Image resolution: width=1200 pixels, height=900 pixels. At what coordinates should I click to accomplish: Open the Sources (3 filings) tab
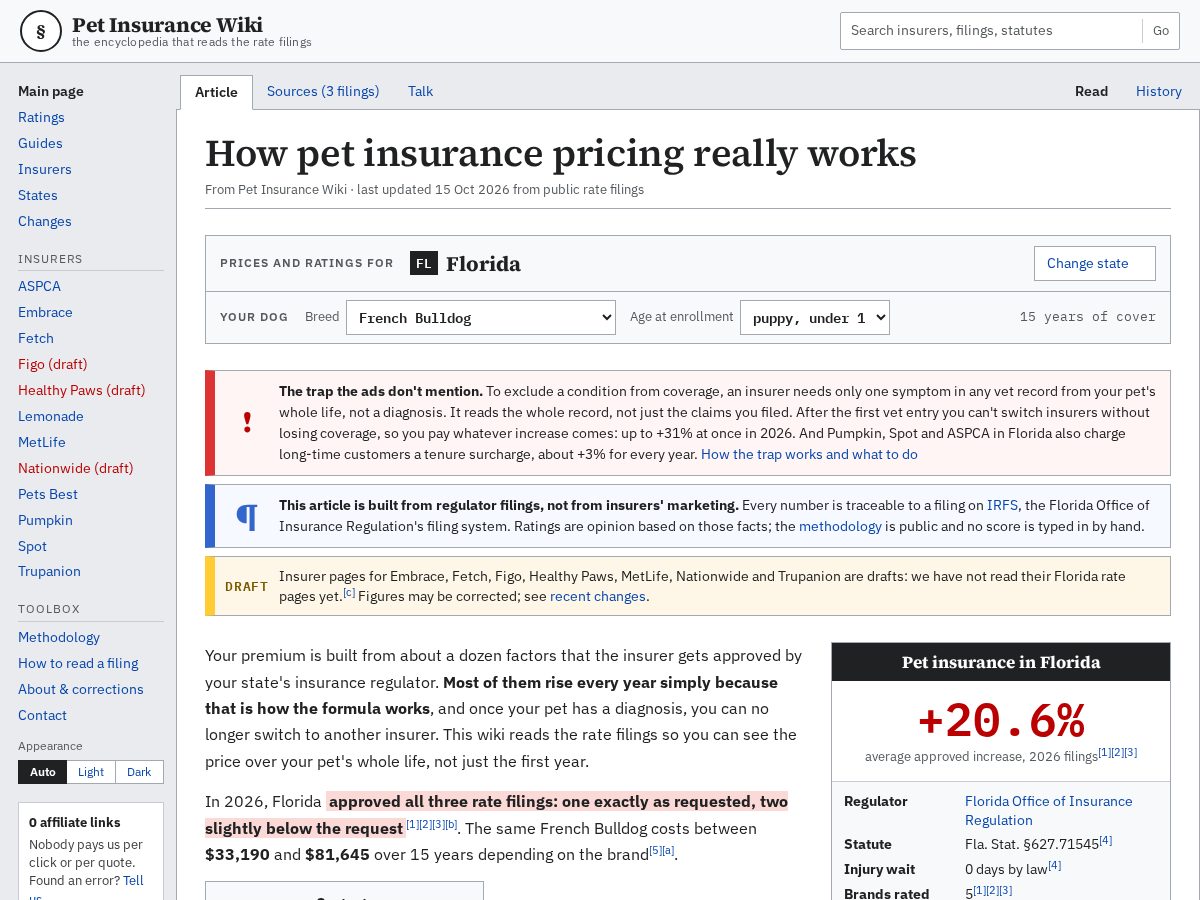[323, 91]
